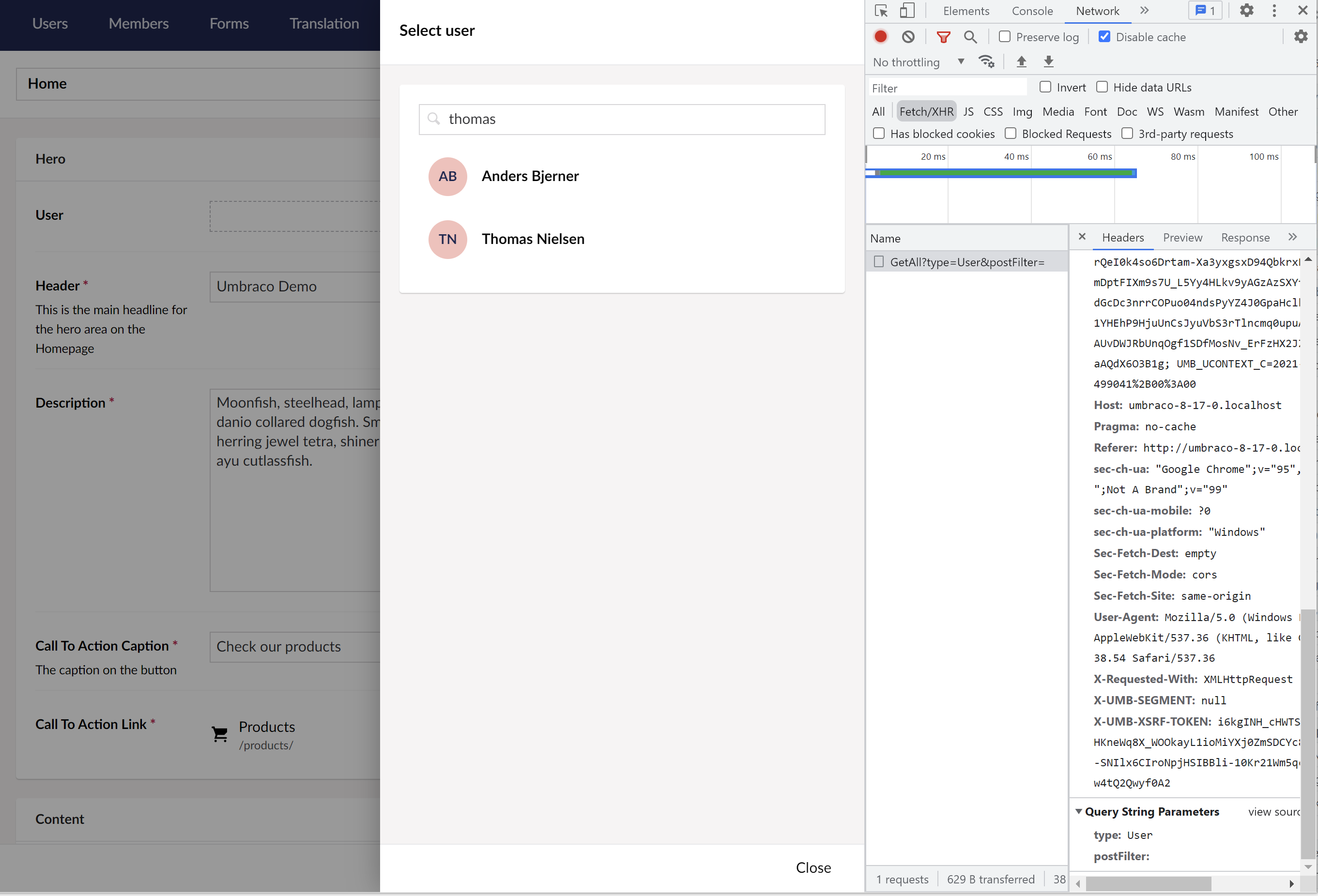This screenshot has height=896, width=1318.
Task: Uncheck Disable cache
Action: (1105, 36)
